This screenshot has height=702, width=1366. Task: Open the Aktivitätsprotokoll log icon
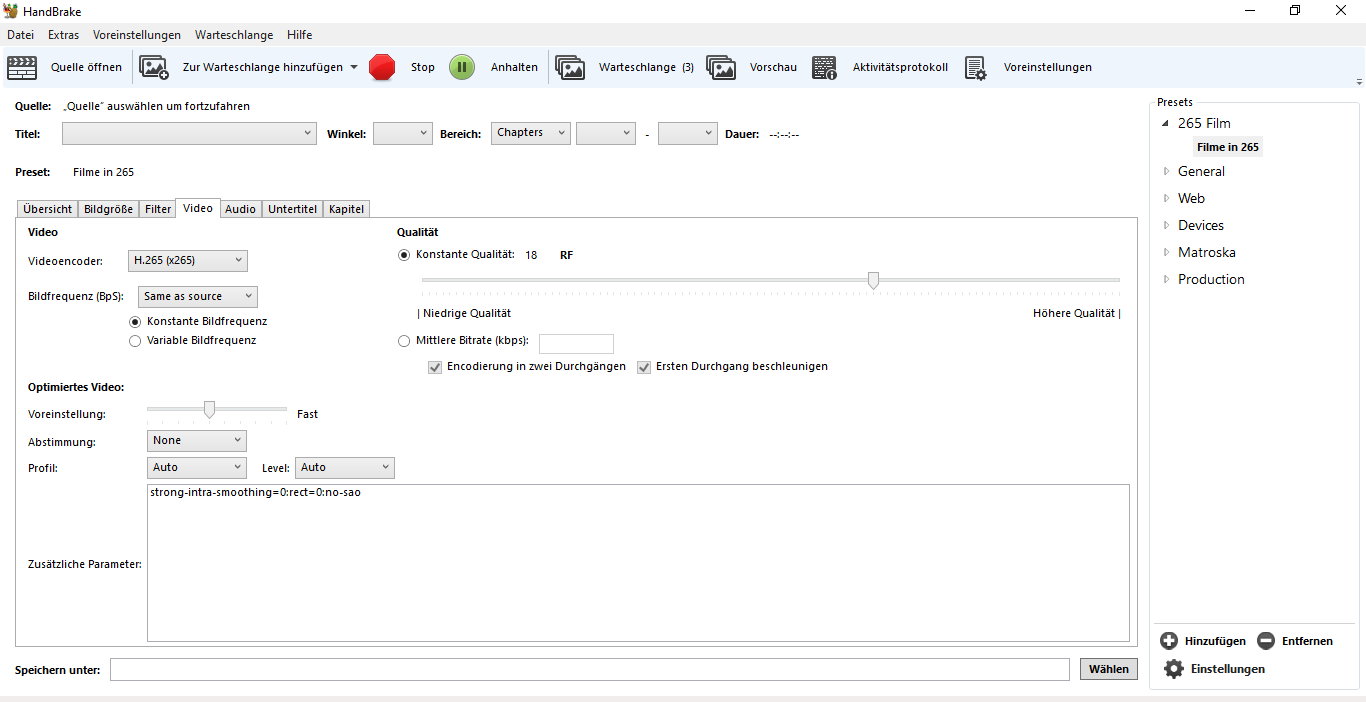tap(824, 68)
